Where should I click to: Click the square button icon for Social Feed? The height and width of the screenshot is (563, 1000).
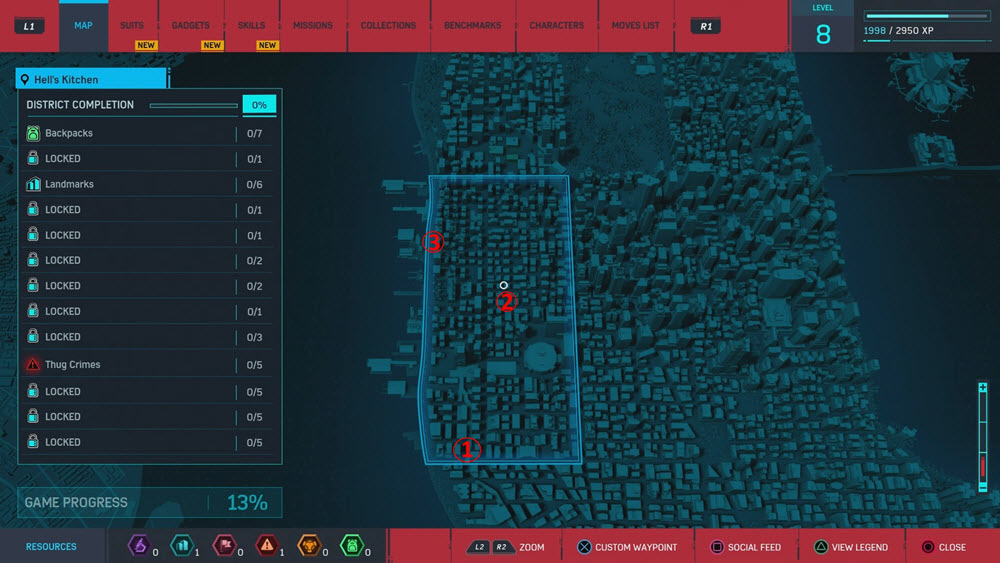(717, 547)
